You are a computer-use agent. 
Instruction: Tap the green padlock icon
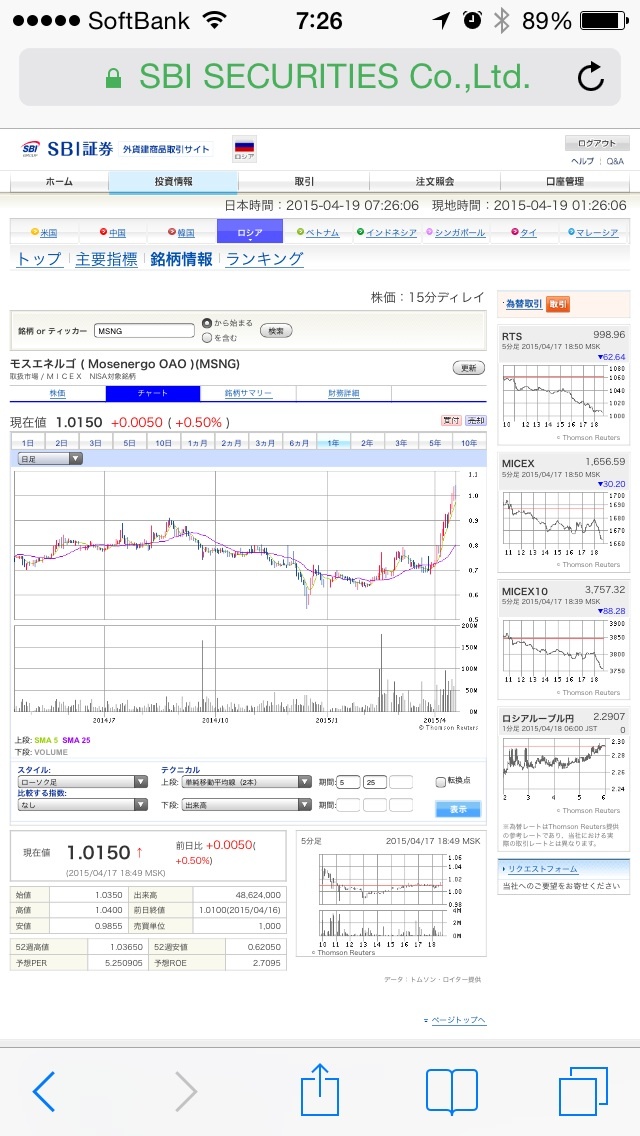[x=113, y=78]
